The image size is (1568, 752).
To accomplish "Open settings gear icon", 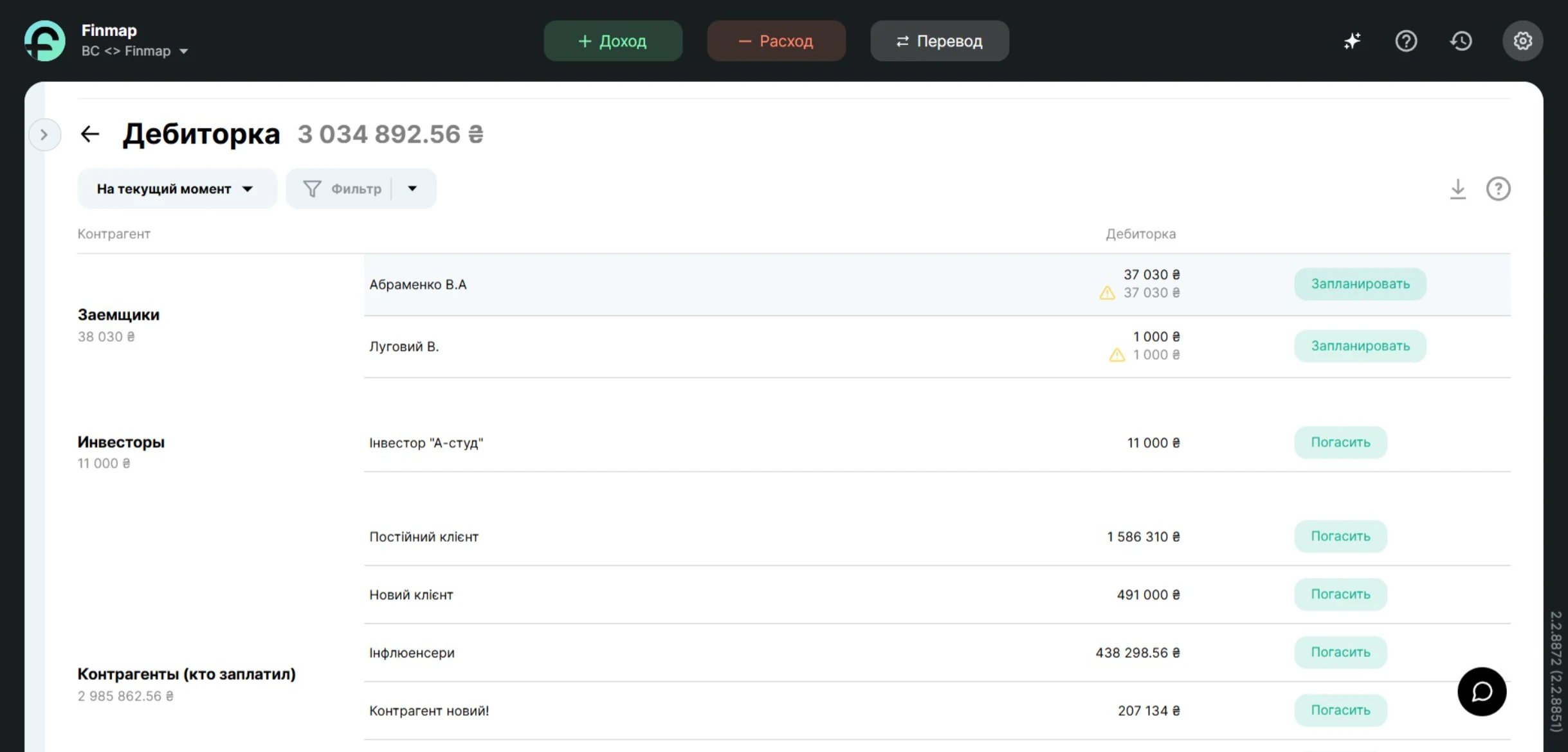I will coord(1522,41).
